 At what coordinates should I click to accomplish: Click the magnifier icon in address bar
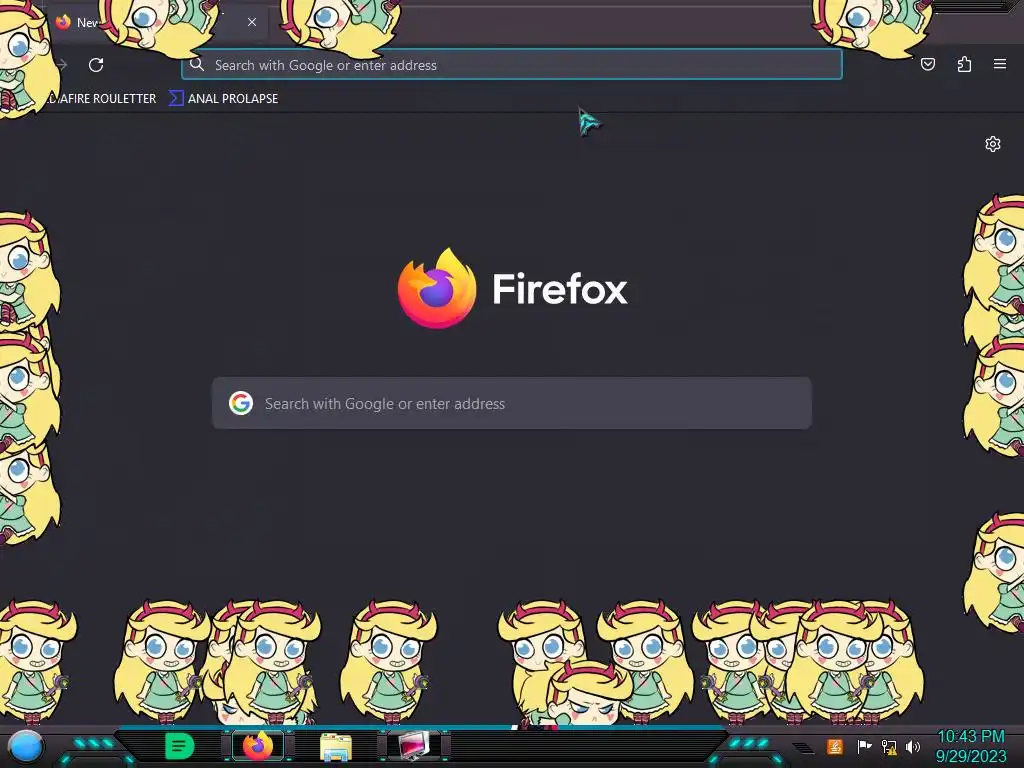click(x=197, y=64)
